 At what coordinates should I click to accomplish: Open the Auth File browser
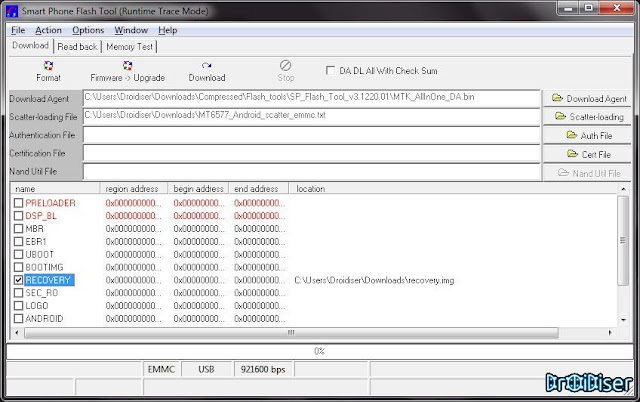587,135
